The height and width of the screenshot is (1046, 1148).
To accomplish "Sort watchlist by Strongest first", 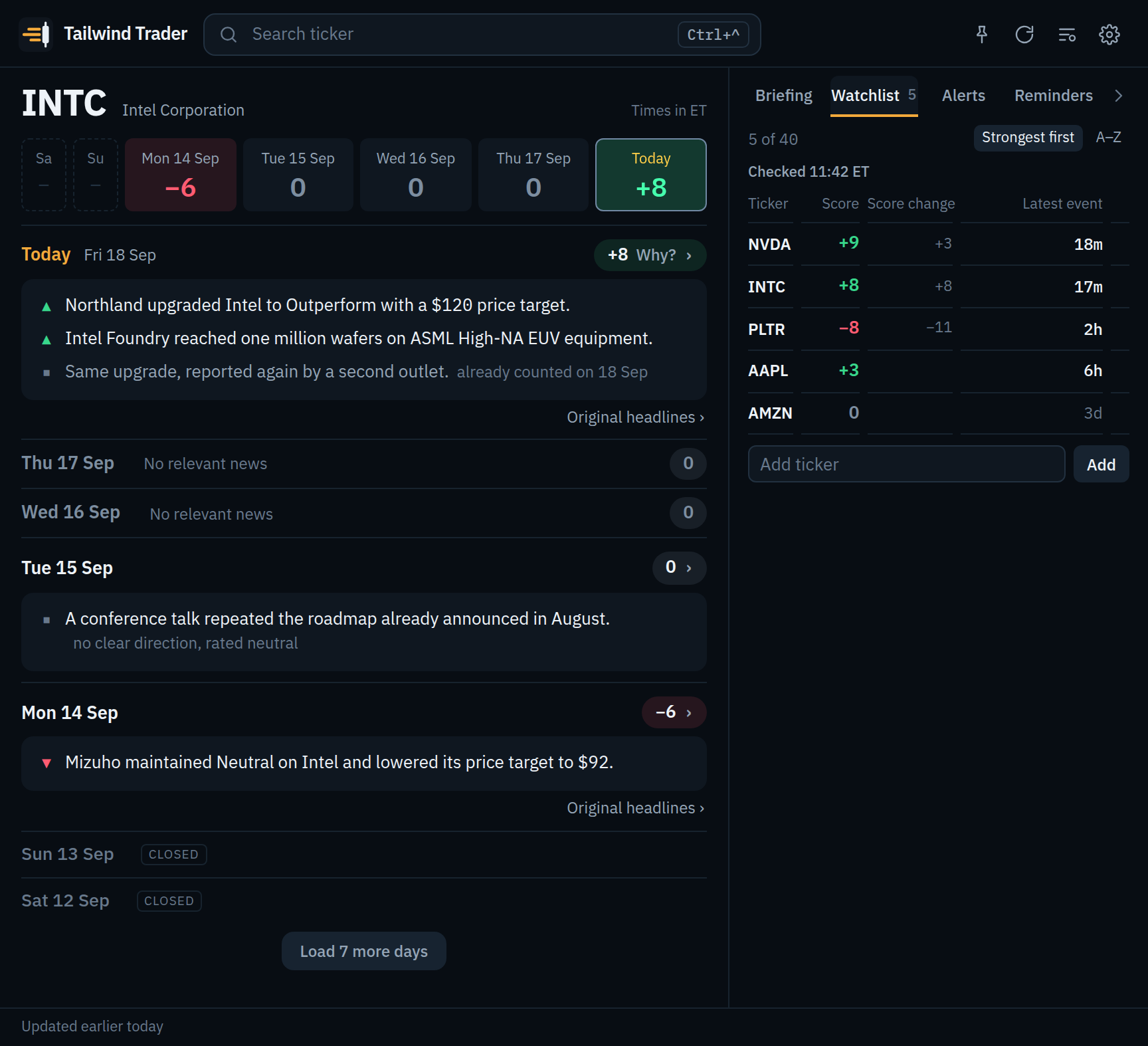I will coord(1028,138).
